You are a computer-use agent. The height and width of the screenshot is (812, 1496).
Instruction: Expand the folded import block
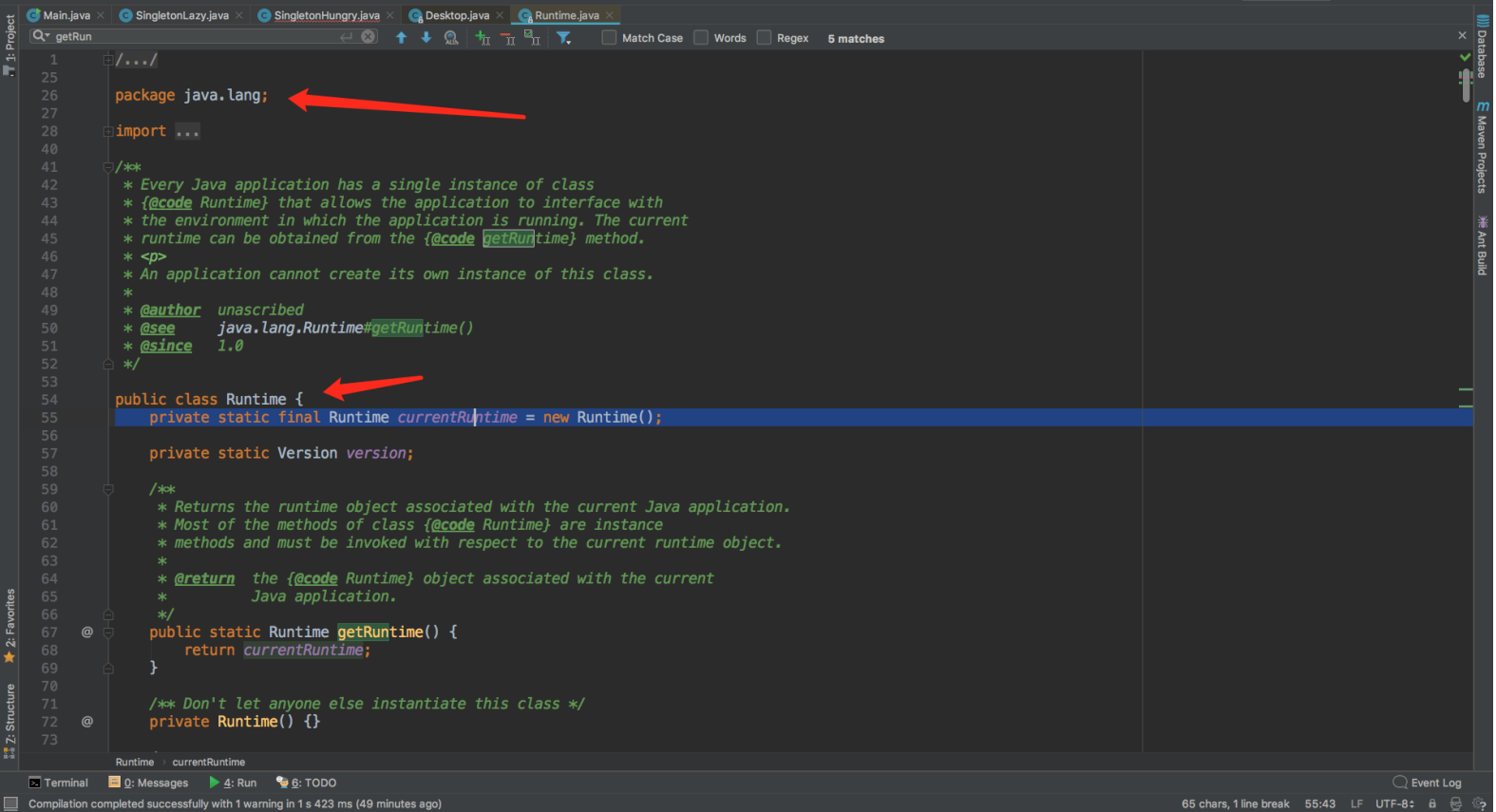[108, 131]
